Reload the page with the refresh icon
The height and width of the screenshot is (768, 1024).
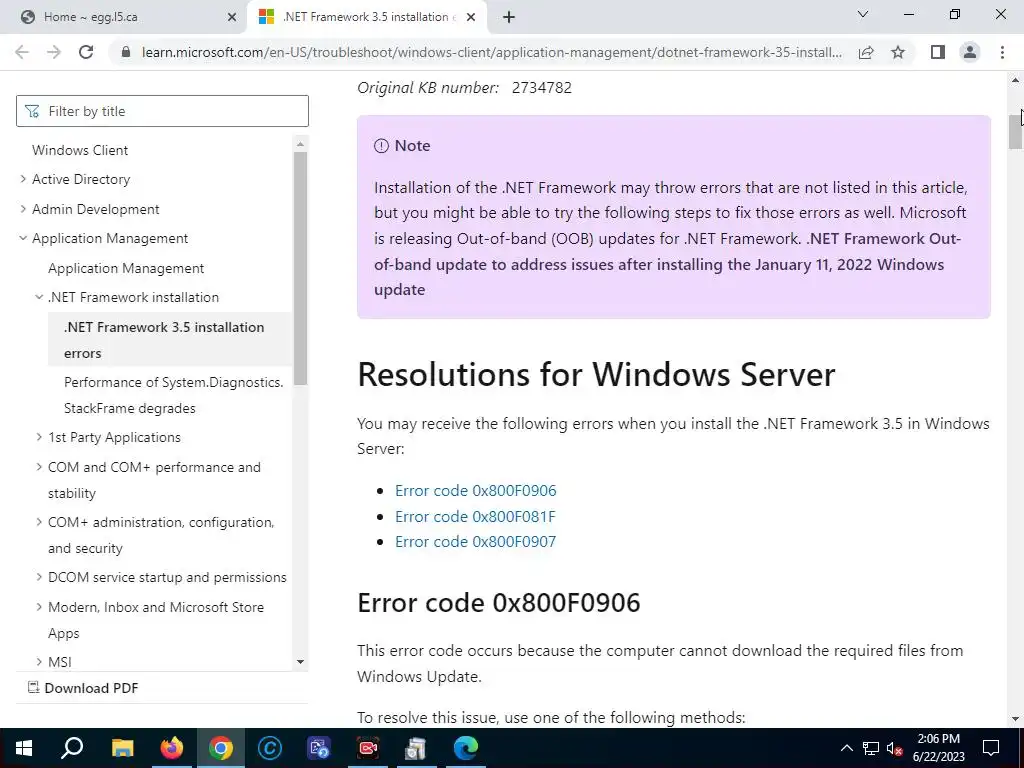point(86,52)
